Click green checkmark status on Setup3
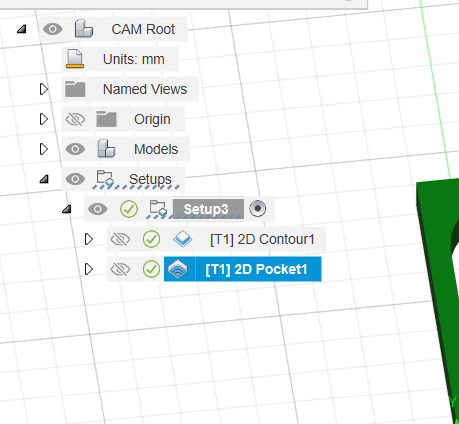 pyautogui.click(x=129, y=209)
